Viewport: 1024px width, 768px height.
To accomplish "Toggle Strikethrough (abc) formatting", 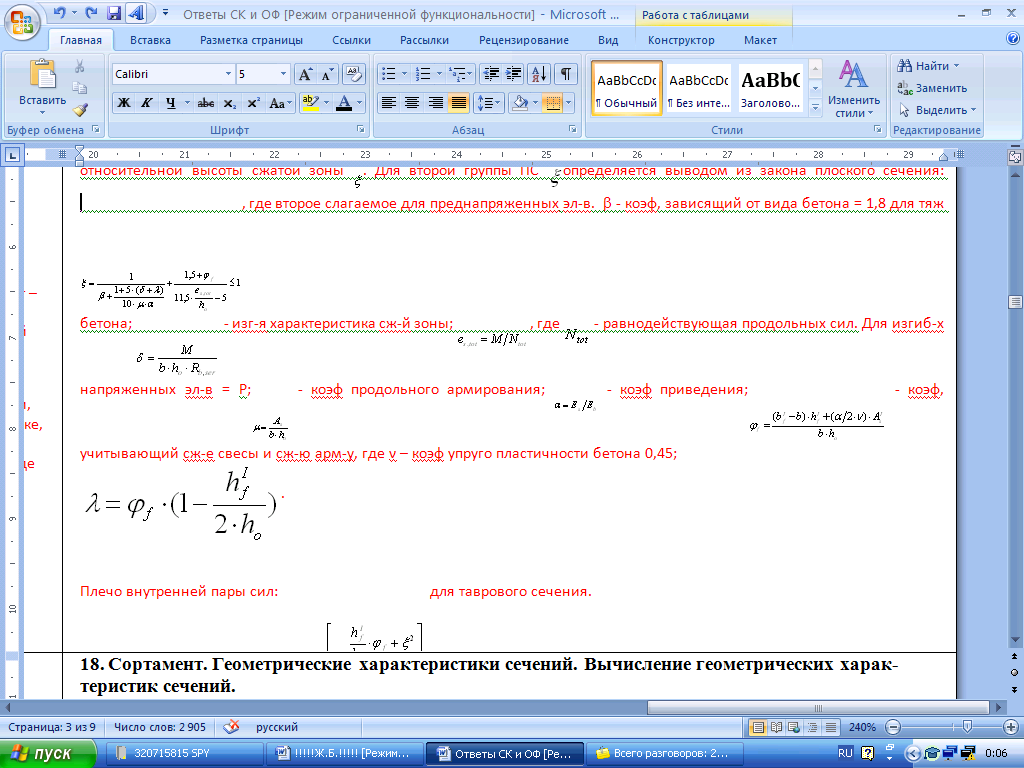I will click(206, 103).
